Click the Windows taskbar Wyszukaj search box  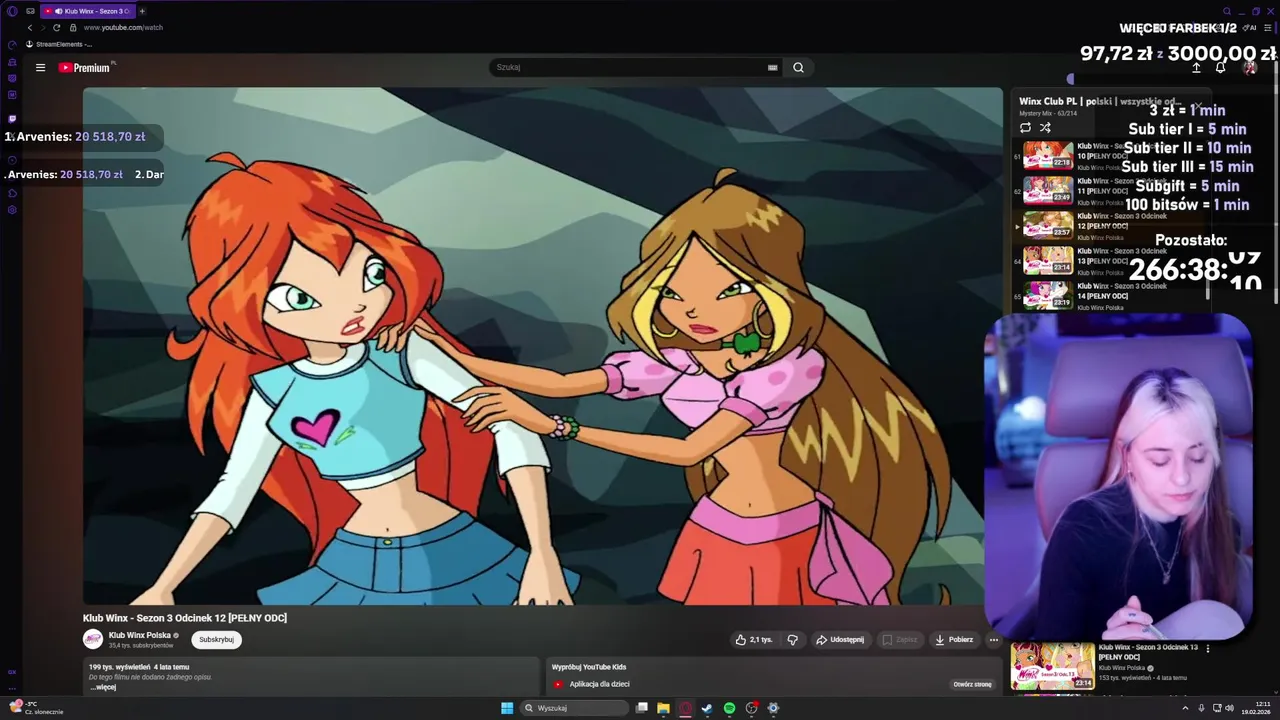pos(573,708)
